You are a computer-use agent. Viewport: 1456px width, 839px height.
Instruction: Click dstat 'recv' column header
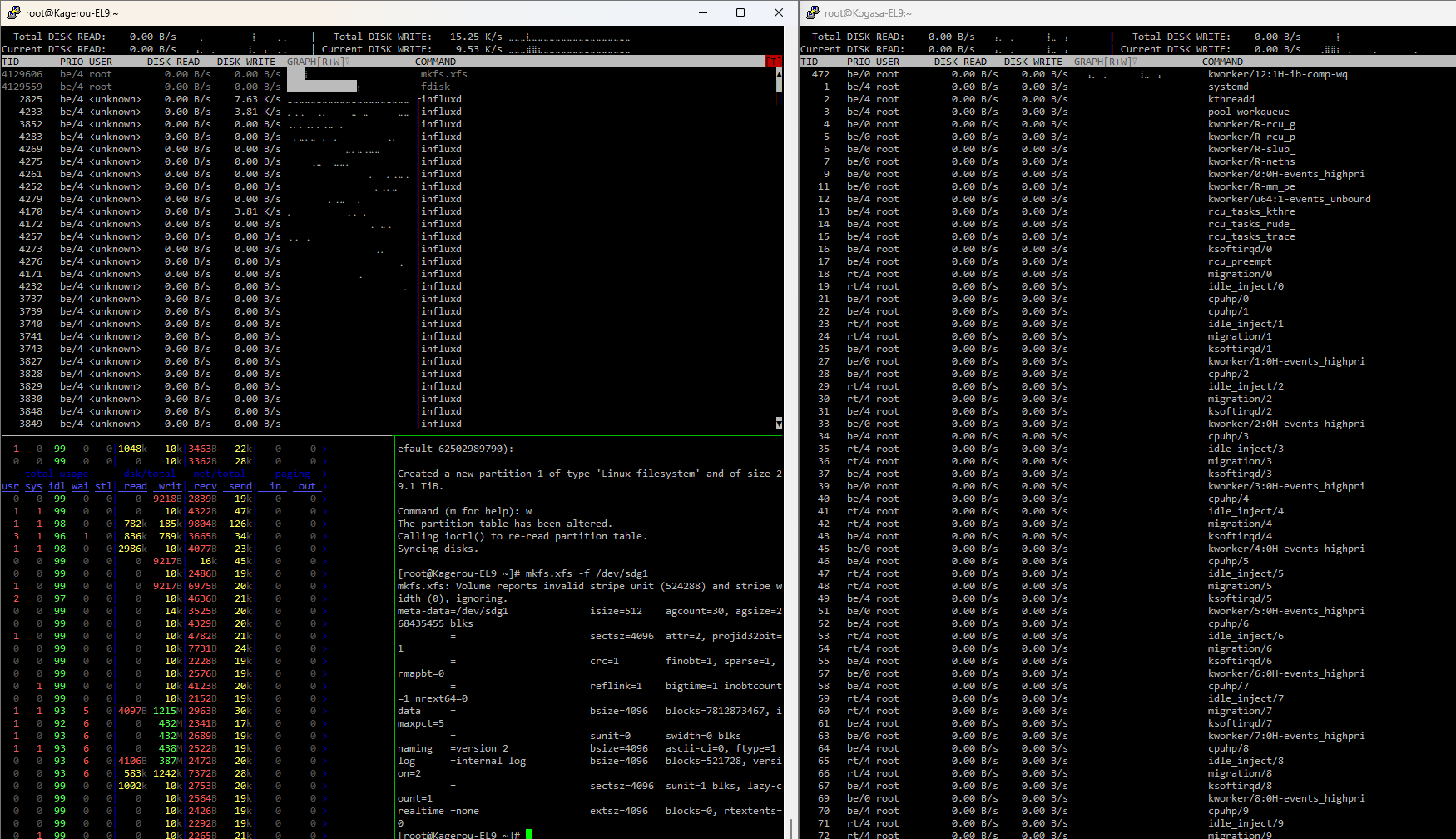click(x=206, y=486)
